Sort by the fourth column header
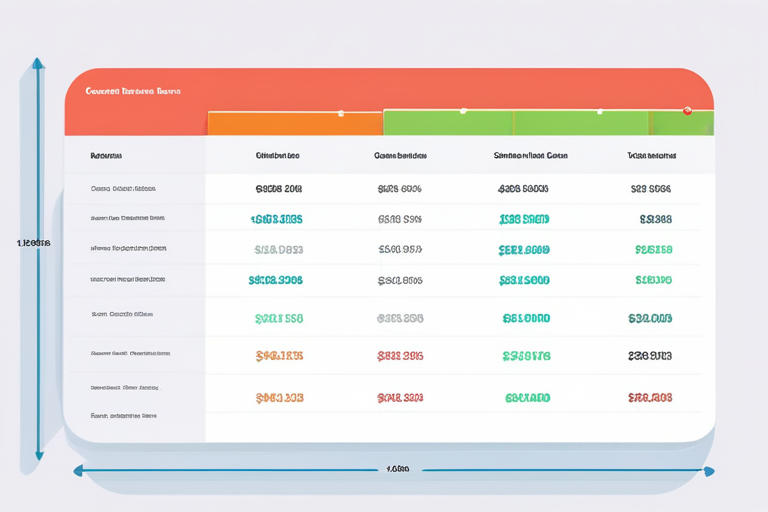The height and width of the screenshot is (512, 768). pos(530,156)
